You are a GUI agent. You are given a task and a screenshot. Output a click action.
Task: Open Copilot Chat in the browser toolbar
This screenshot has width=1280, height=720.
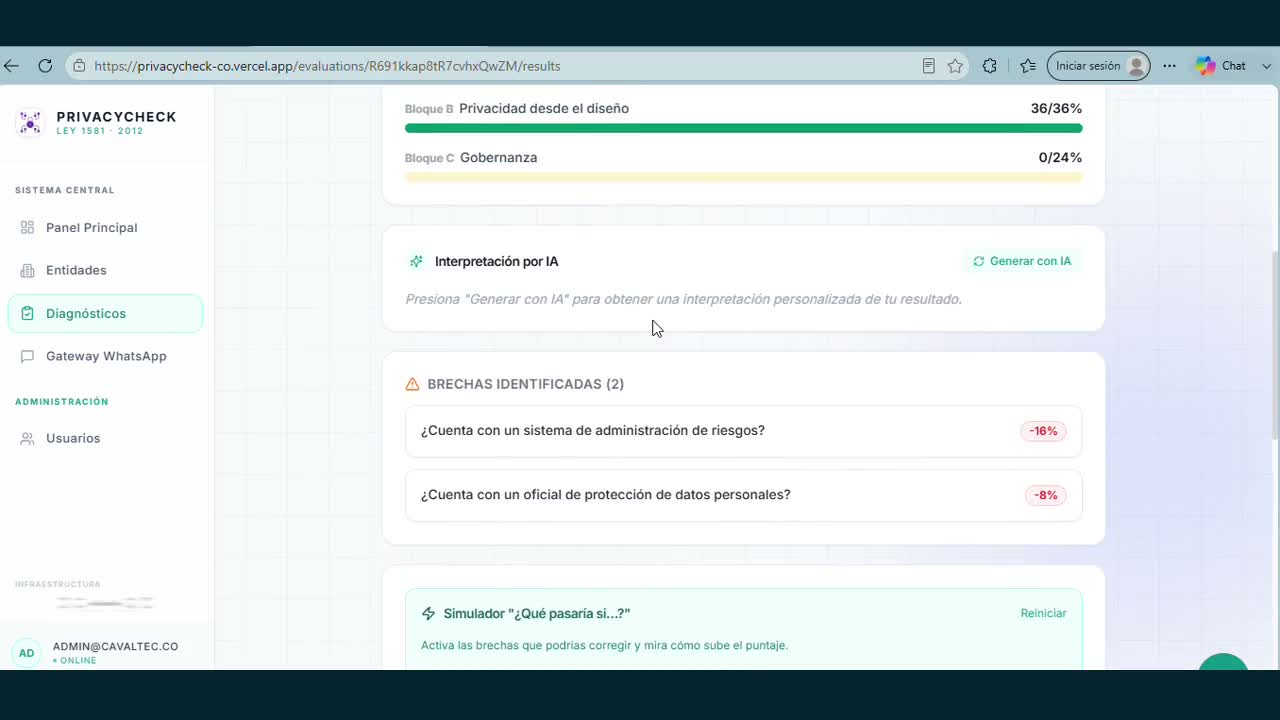[1221, 66]
